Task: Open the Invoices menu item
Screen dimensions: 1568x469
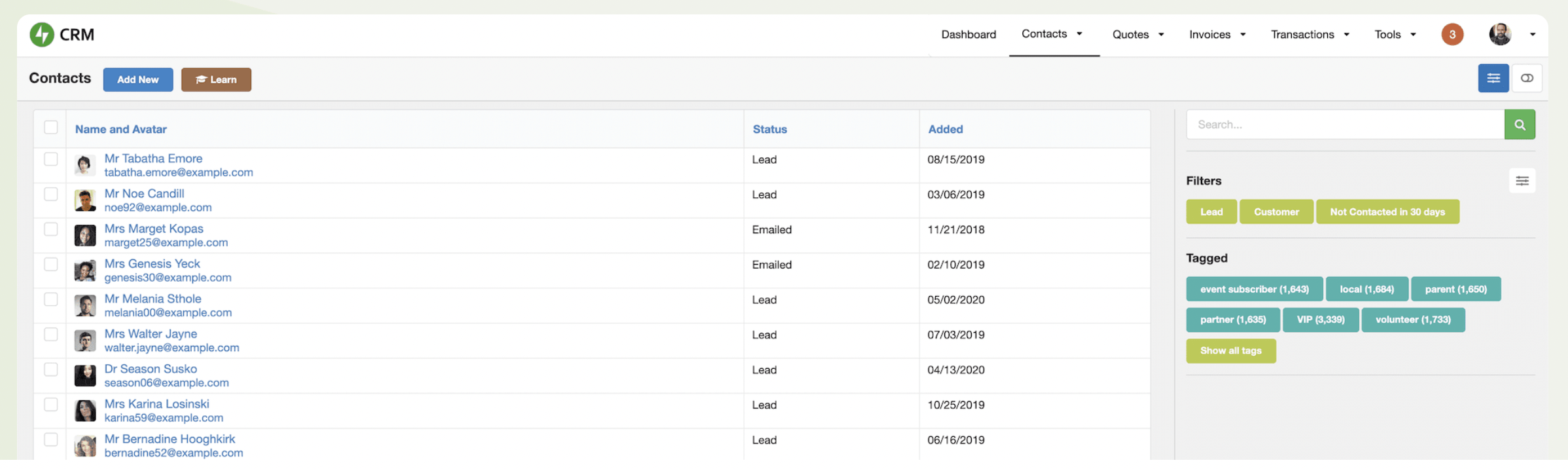Action: point(1209,35)
